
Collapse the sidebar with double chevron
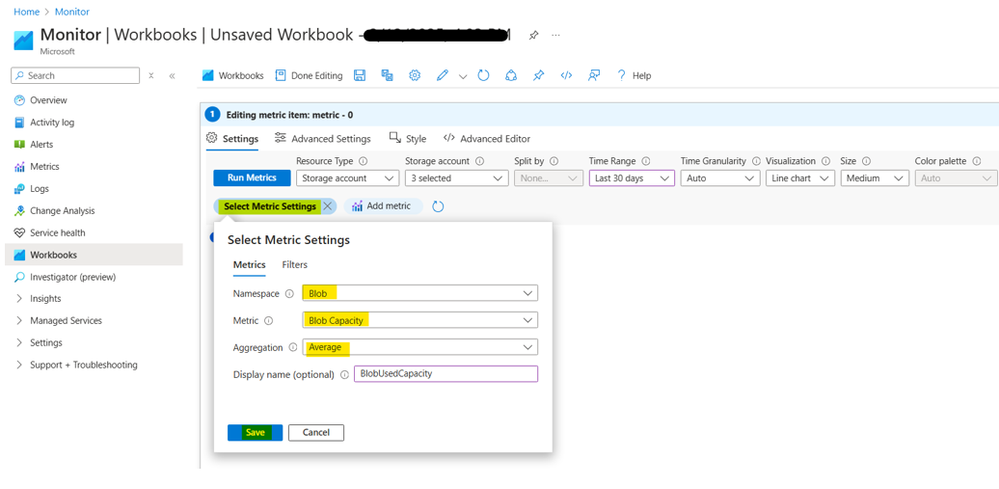[172, 75]
